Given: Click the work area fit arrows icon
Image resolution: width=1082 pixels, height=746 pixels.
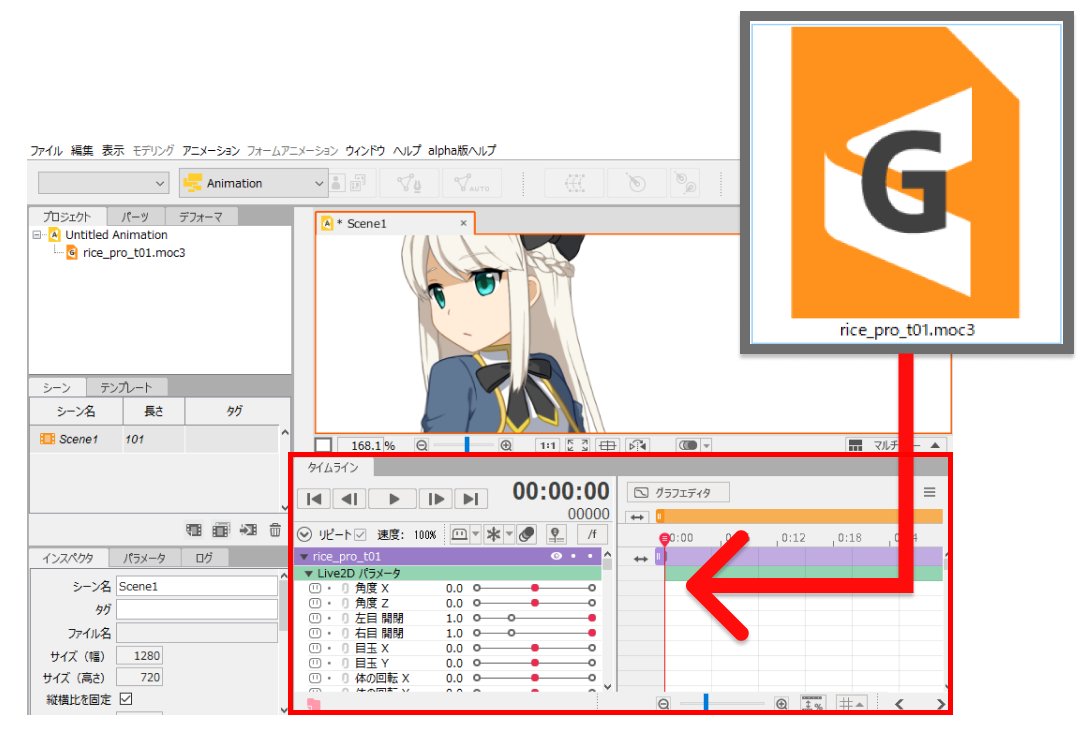Looking at the screenshot, I should click(637, 517).
